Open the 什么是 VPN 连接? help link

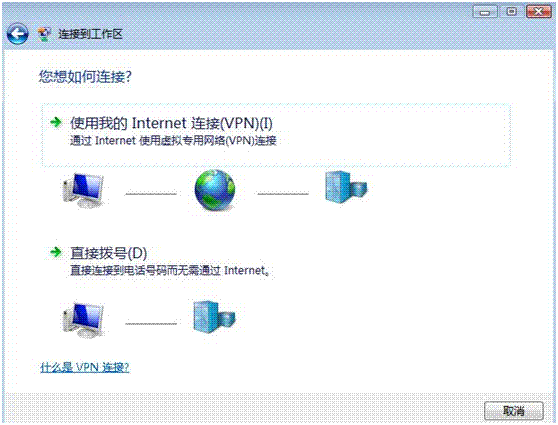click(x=85, y=367)
